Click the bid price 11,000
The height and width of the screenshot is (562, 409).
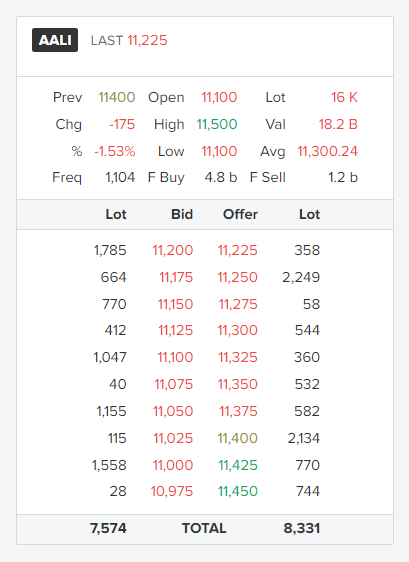click(x=173, y=465)
